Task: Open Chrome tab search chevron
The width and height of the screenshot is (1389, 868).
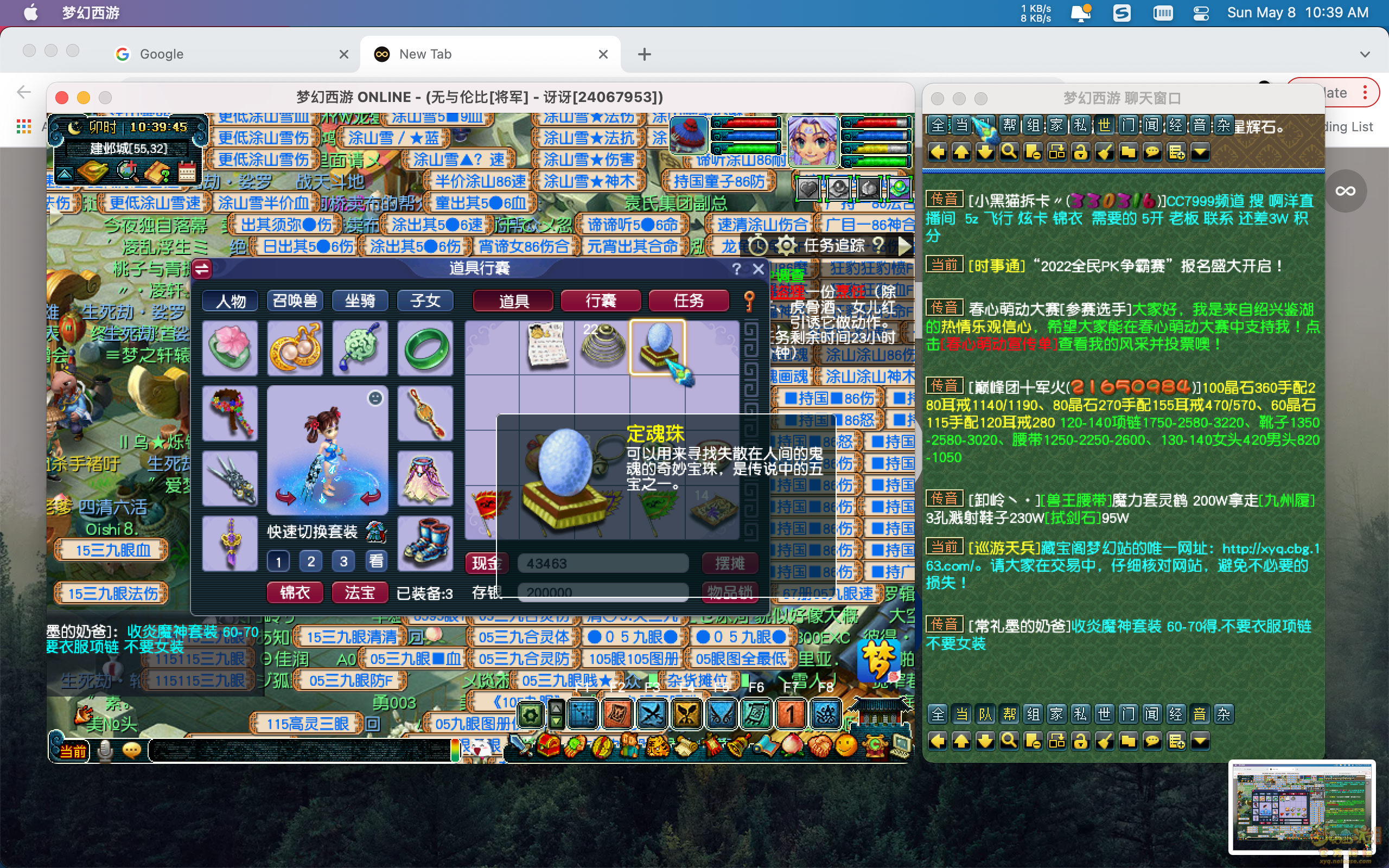Action: tap(1365, 54)
